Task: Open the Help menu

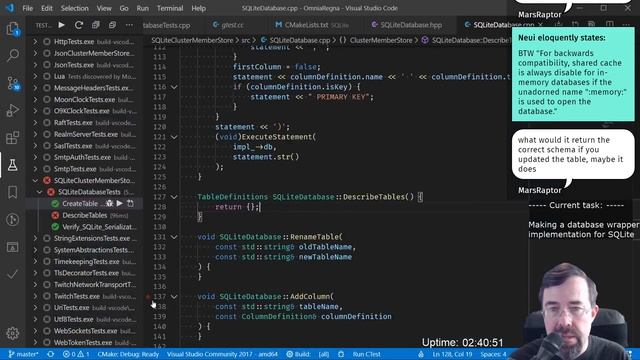Action: (199, 8)
